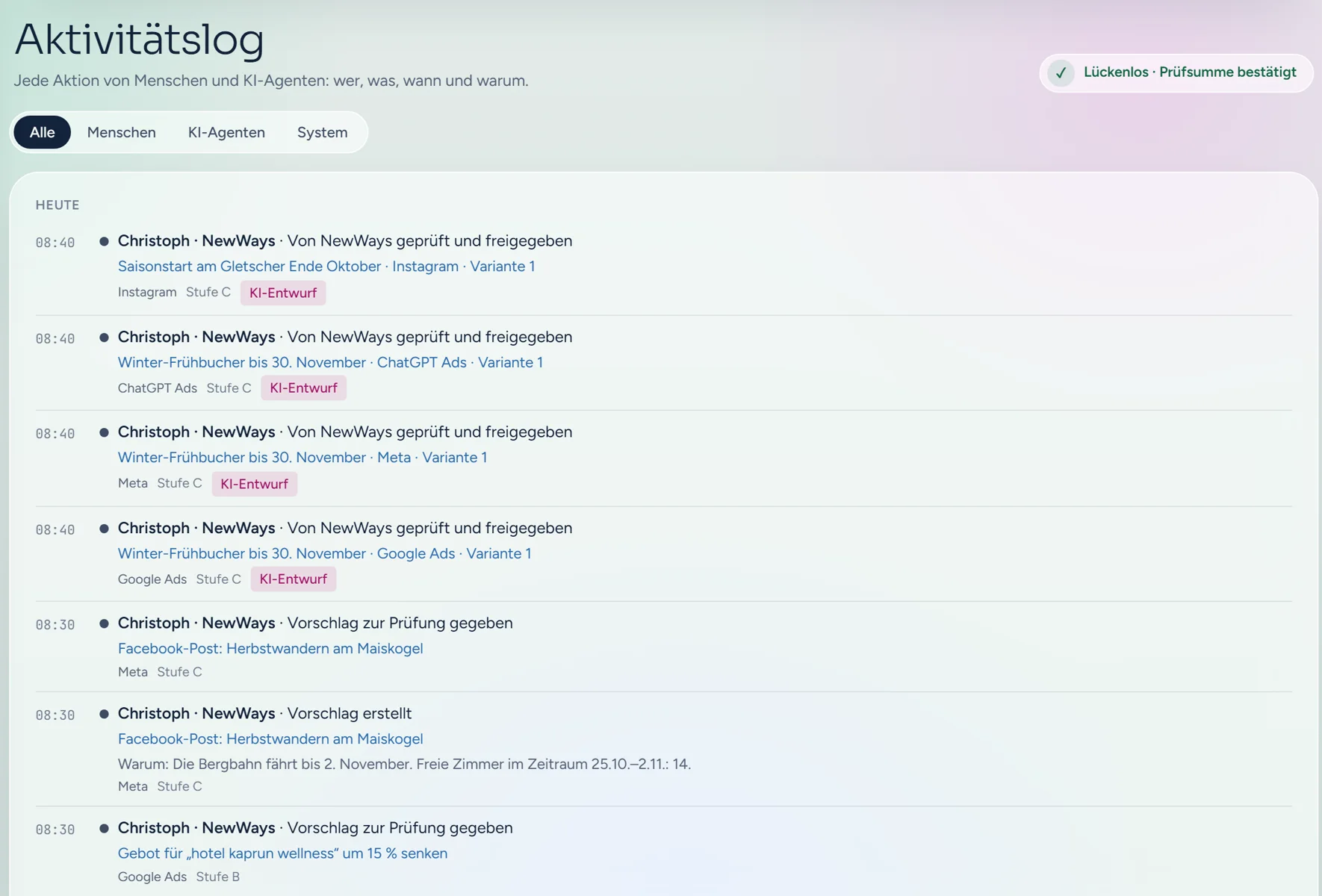Click the Warum: Die Bergbahn fährt reason text
Image resolution: width=1322 pixels, height=896 pixels.
(x=404, y=764)
